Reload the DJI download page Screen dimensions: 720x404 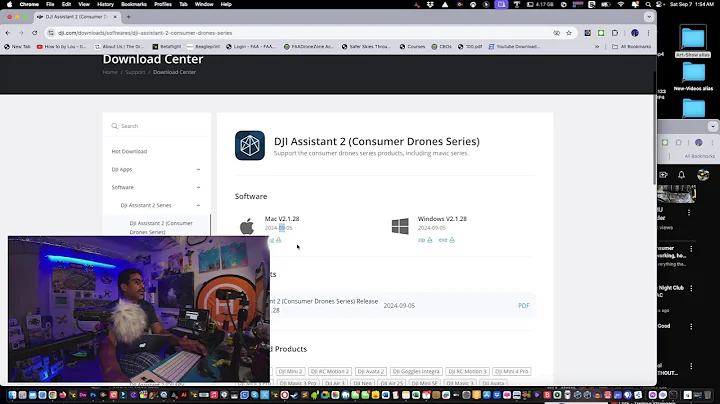coord(34,33)
